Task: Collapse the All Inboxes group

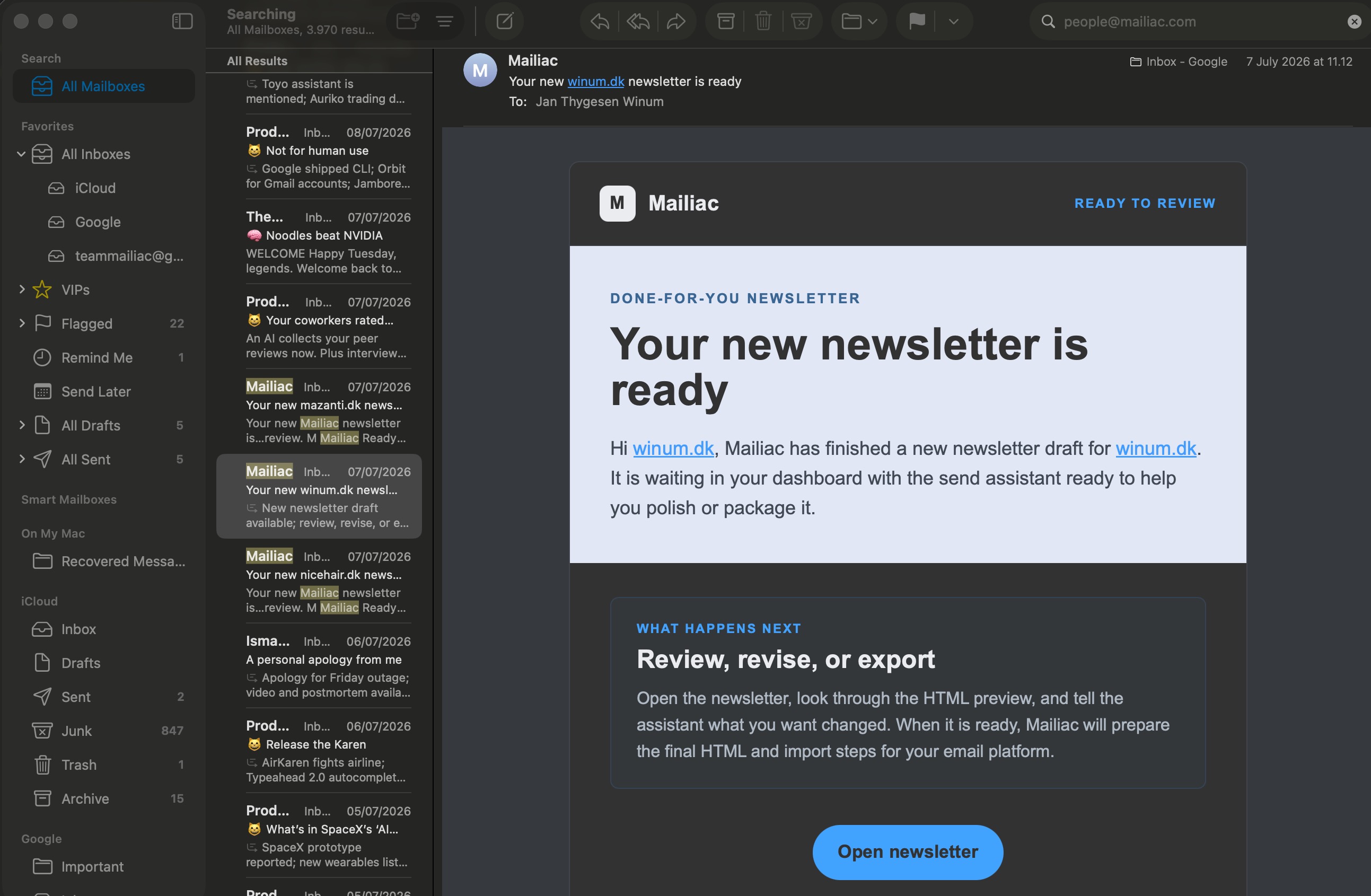Action: [x=21, y=154]
